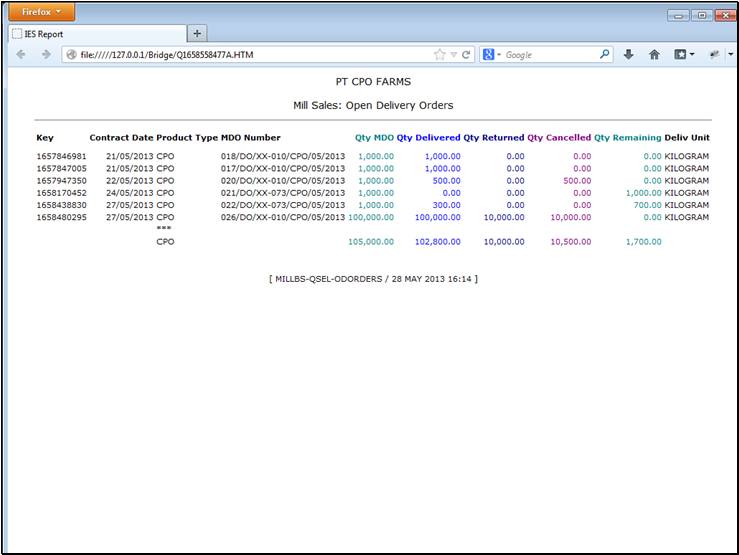
Task: Click total remaining 1,700.00
Action: coord(644,242)
